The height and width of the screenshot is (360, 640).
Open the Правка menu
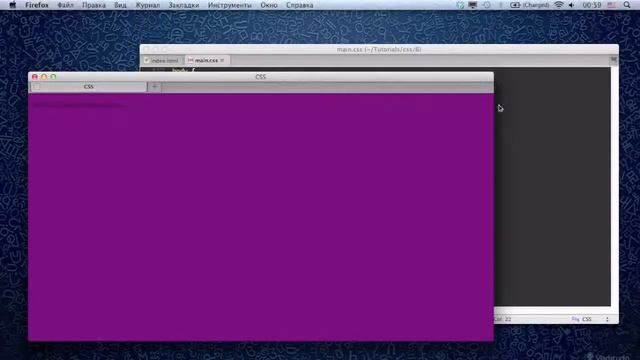94,5
